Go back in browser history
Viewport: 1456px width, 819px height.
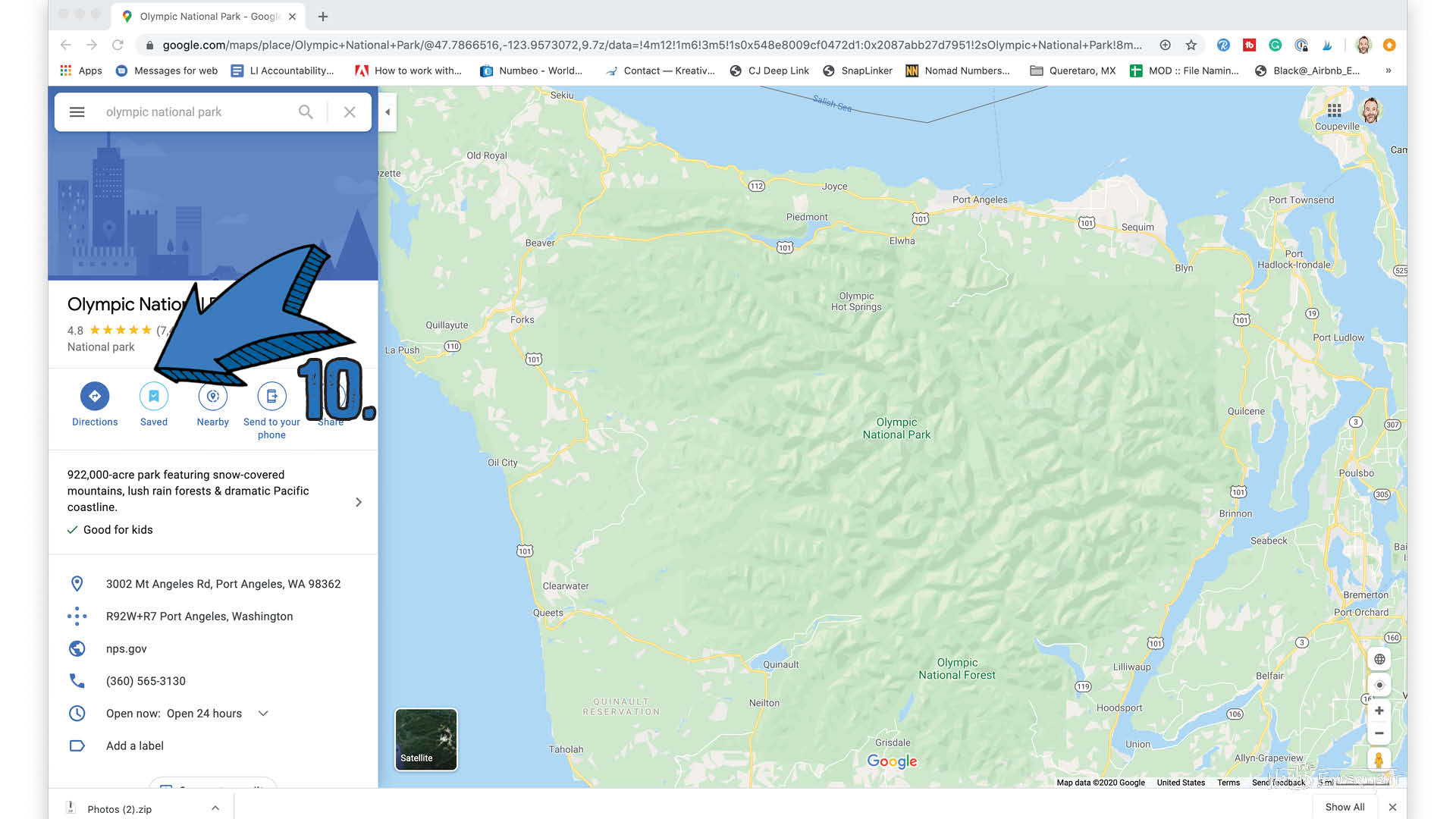[66, 45]
